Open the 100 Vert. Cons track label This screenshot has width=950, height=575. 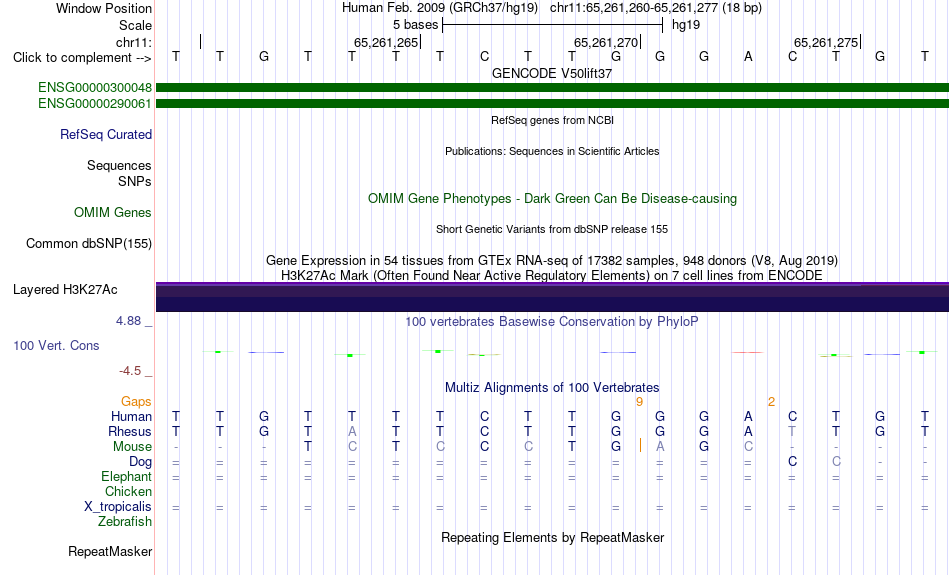[56, 346]
